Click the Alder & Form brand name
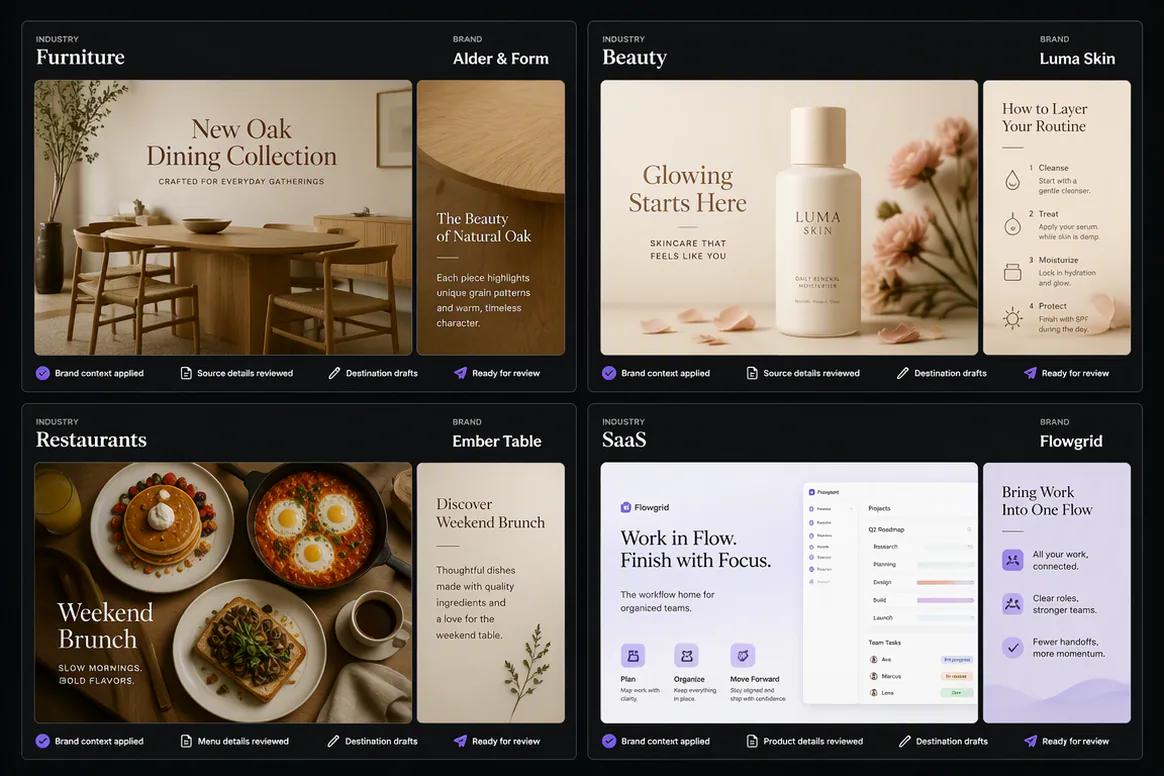This screenshot has height=776, width=1164. click(501, 59)
